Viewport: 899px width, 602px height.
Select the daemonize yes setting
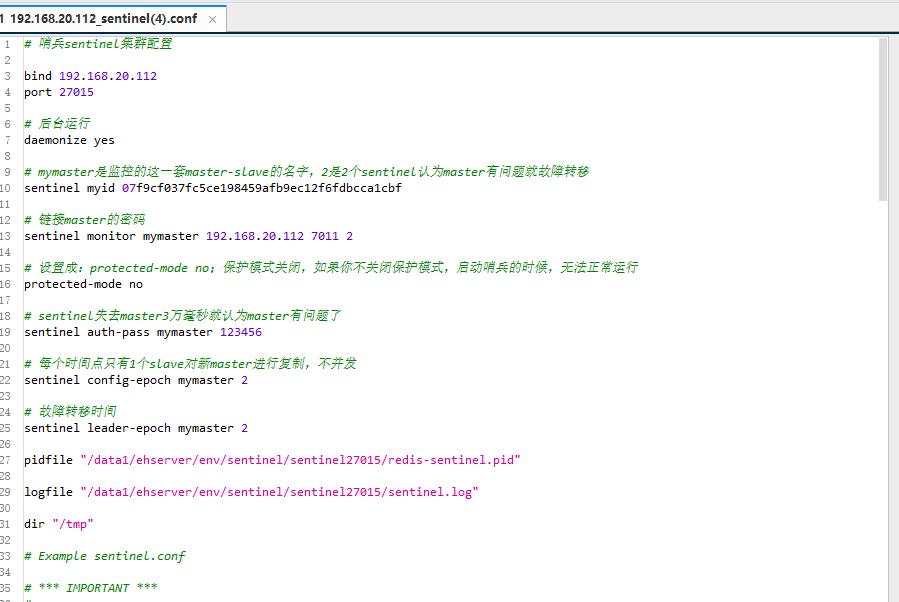click(x=70, y=139)
